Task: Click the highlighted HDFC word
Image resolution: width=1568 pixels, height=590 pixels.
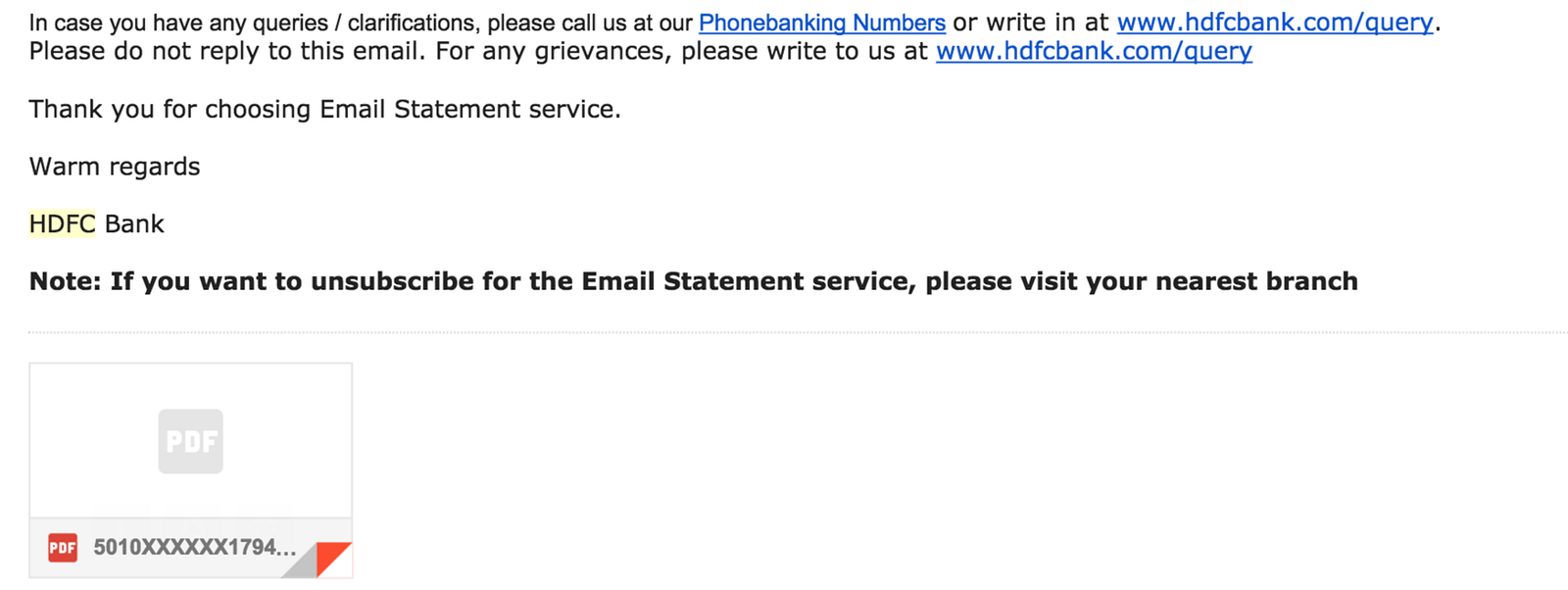Action: [x=62, y=224]
